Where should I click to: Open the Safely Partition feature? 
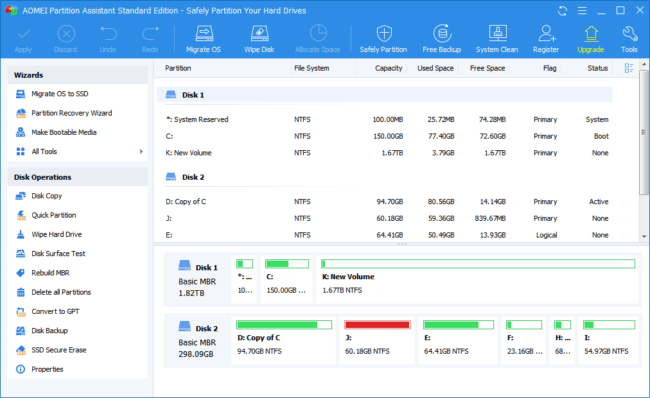(383, 40)
